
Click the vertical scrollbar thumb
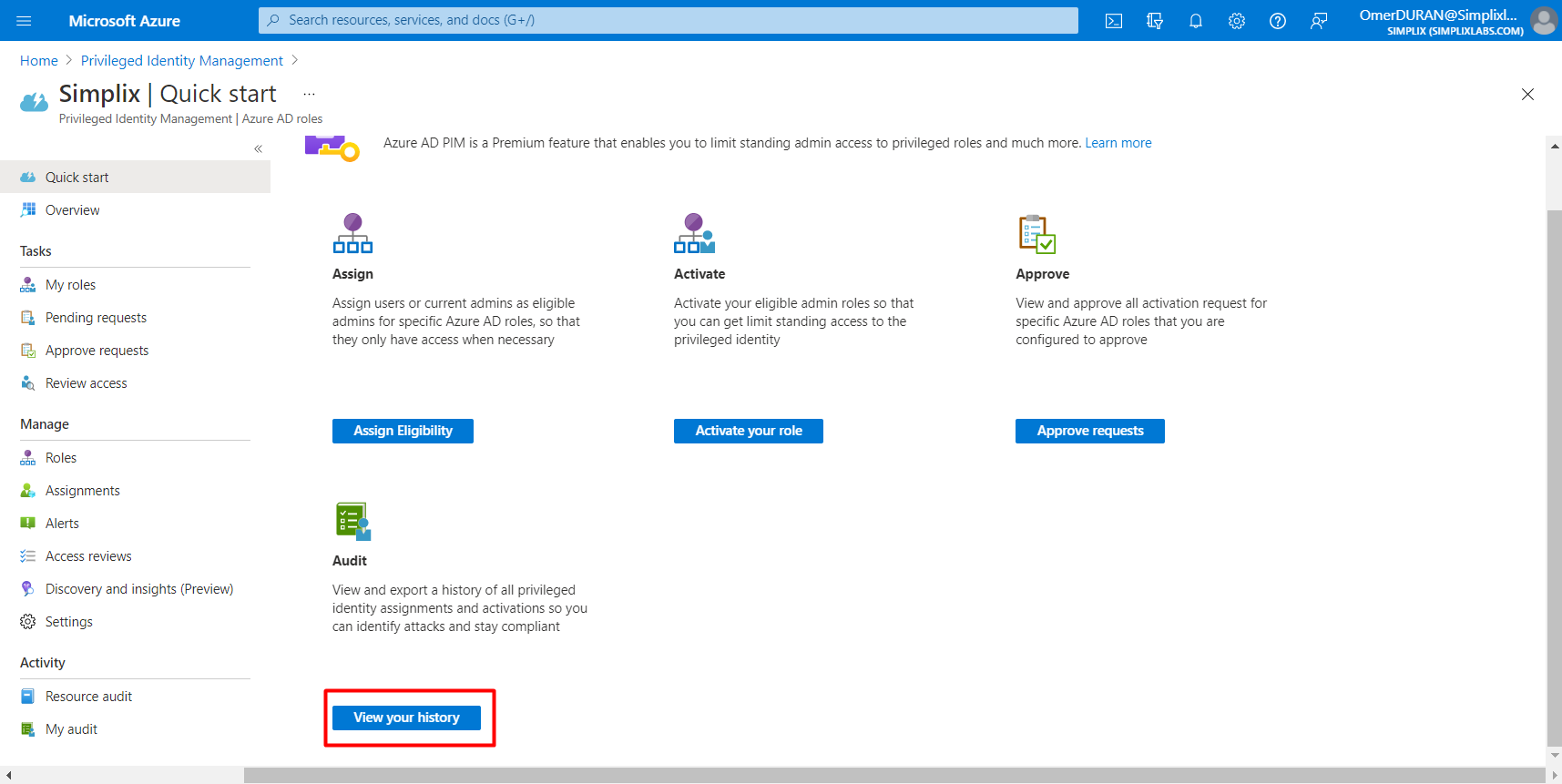tap(1554, 477)
